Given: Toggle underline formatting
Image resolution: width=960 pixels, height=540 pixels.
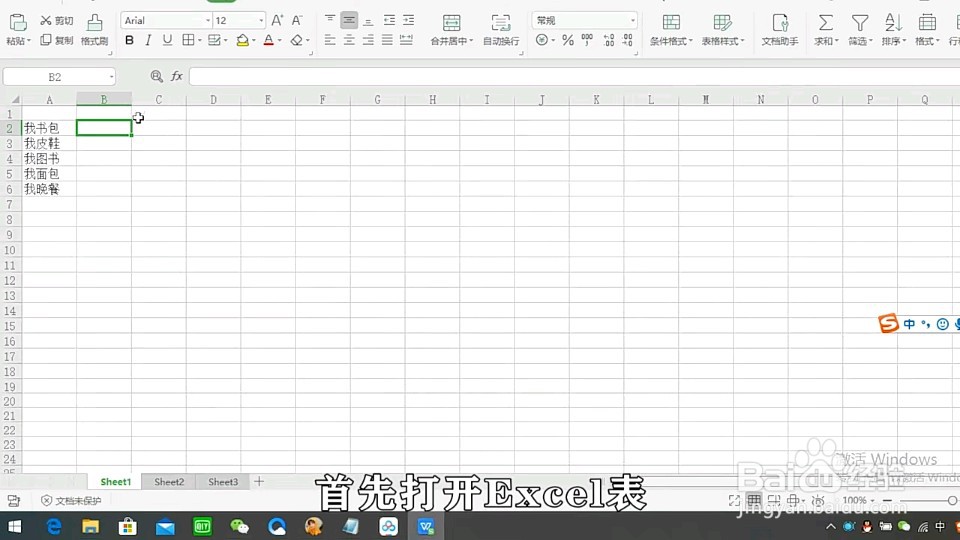Looking at the screenshot, I should (x=167, y=40).
